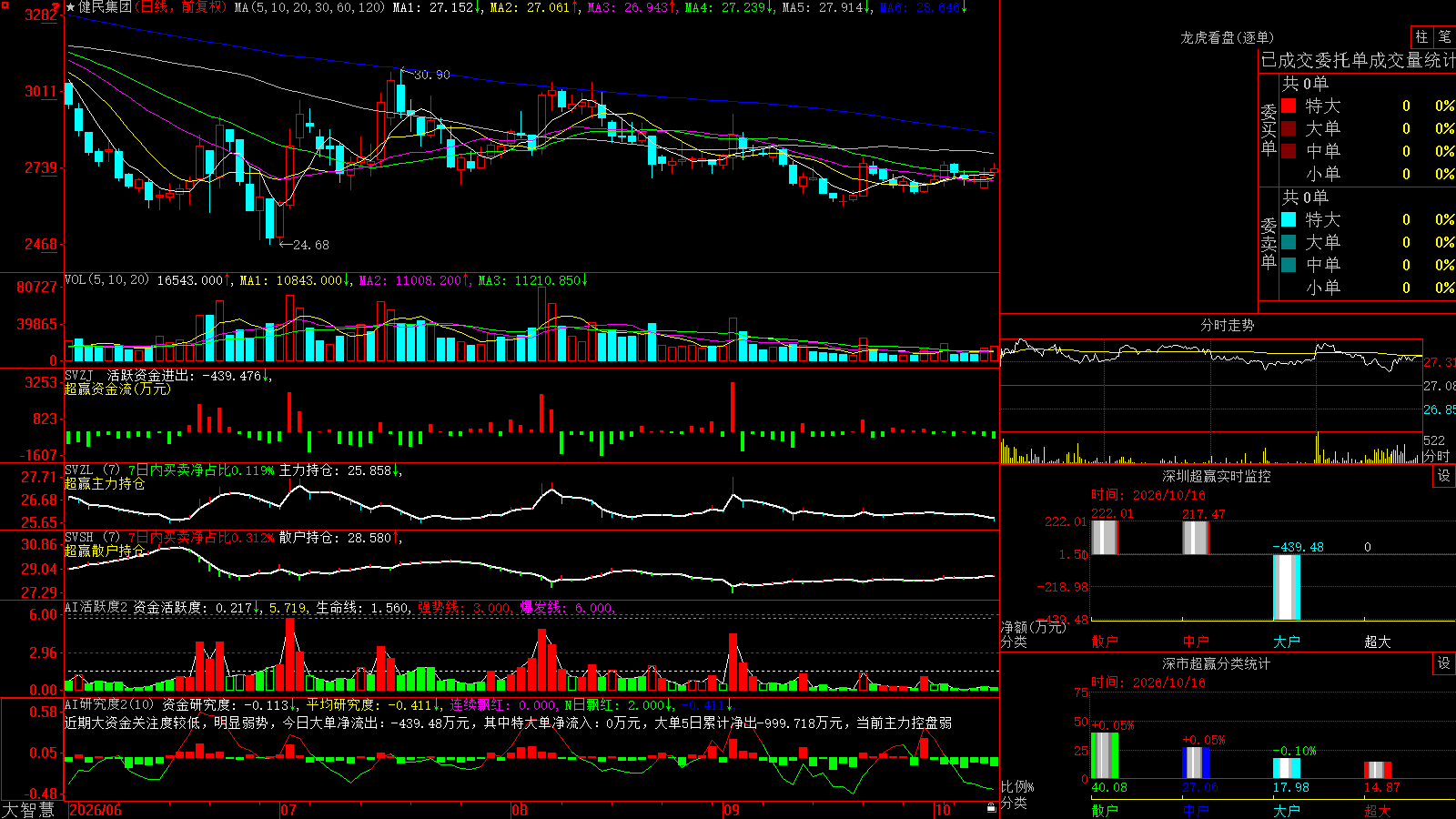Click the 已成交委托单成交量统计 header
Image resolution: width=1456 pixels, height=819 pixels.
tap(1358, 60)
